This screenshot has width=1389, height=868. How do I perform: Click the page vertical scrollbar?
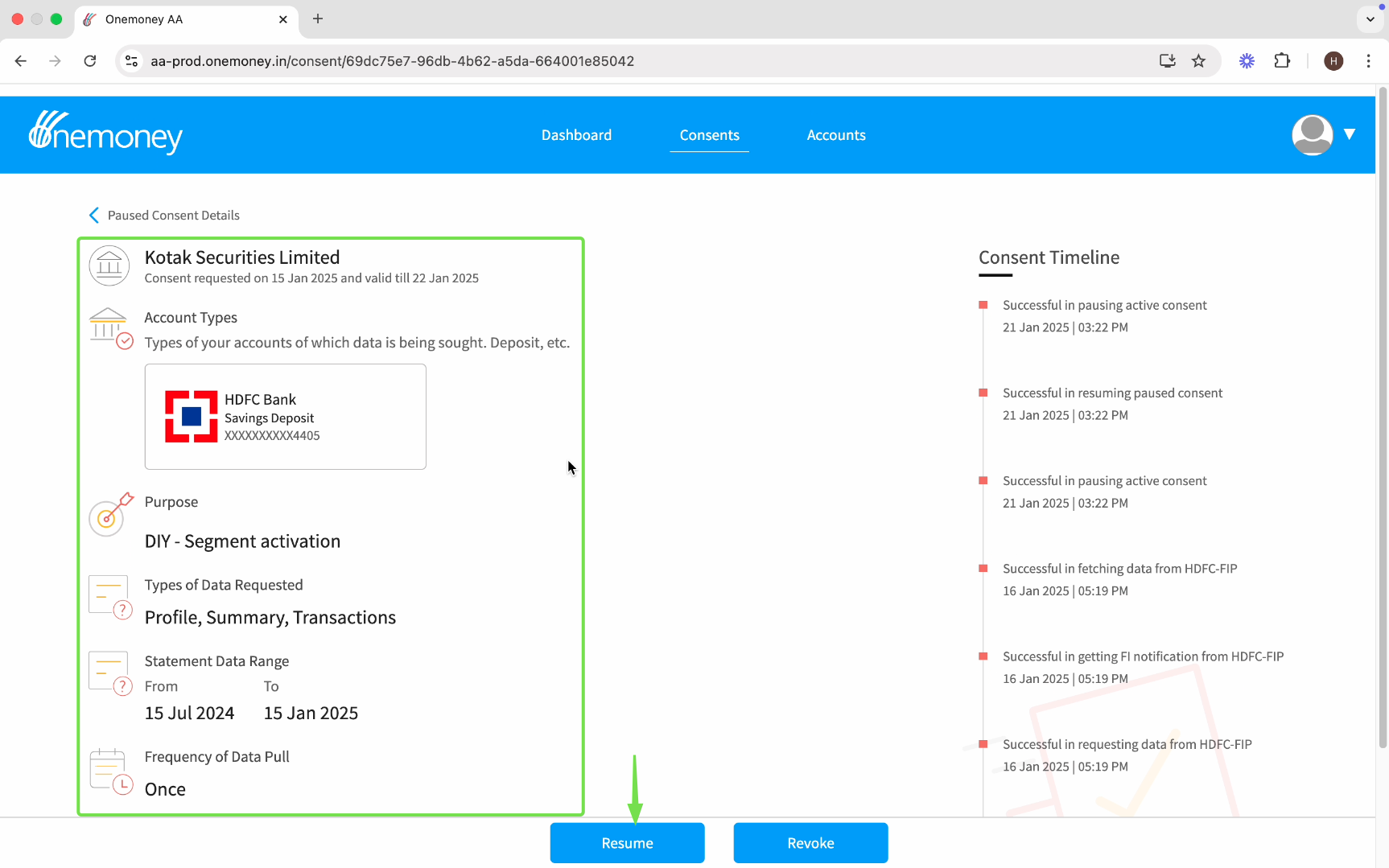tap(1383, 418)
